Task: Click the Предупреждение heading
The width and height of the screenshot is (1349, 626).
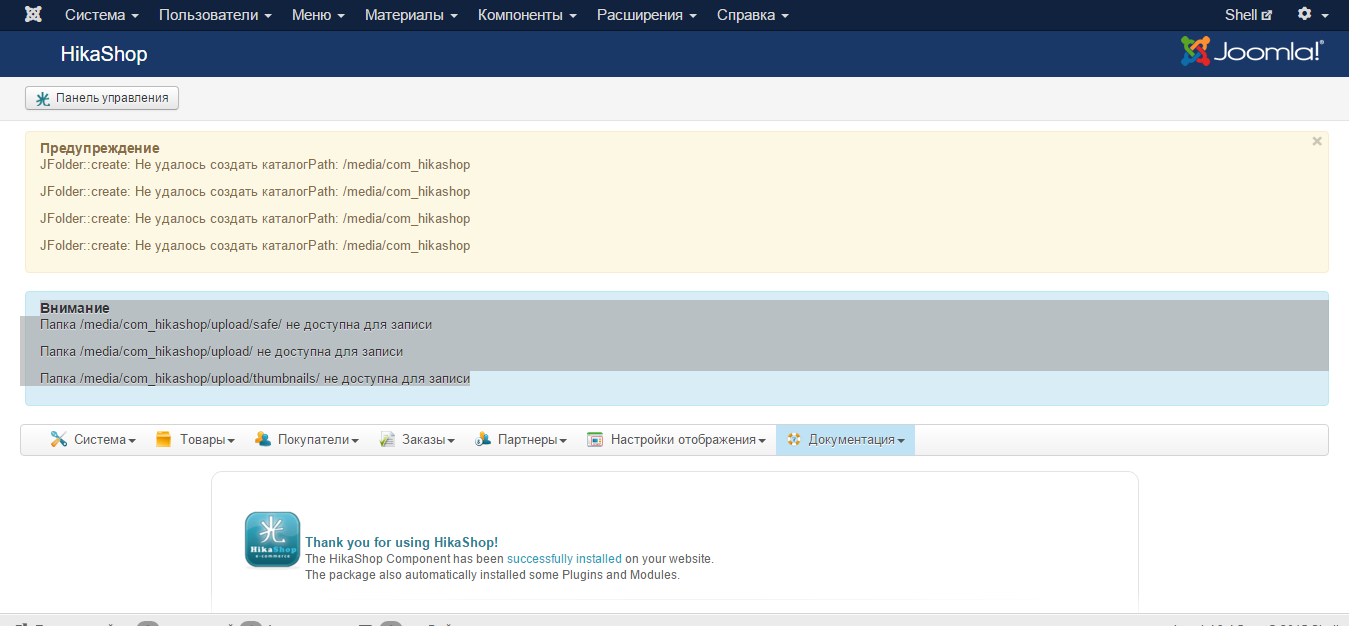Action: [100, 148]
